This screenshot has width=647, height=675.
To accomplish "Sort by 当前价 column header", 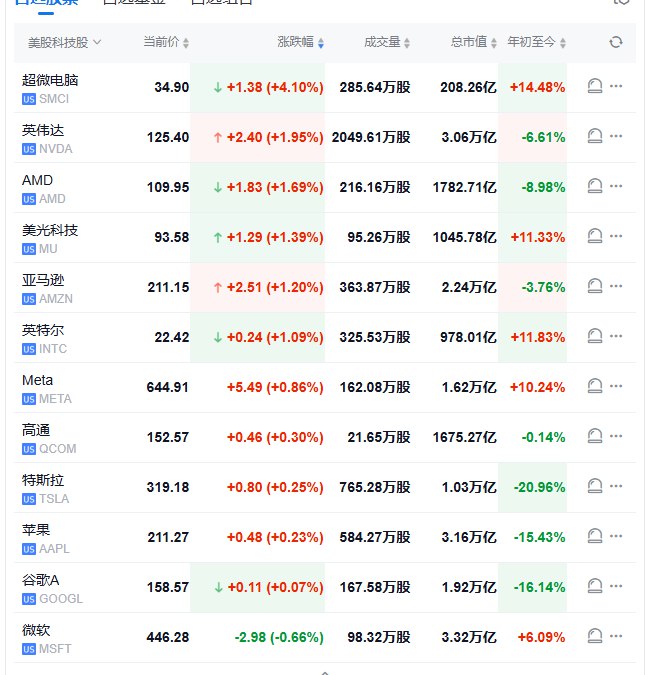I will tap(165, 42).
